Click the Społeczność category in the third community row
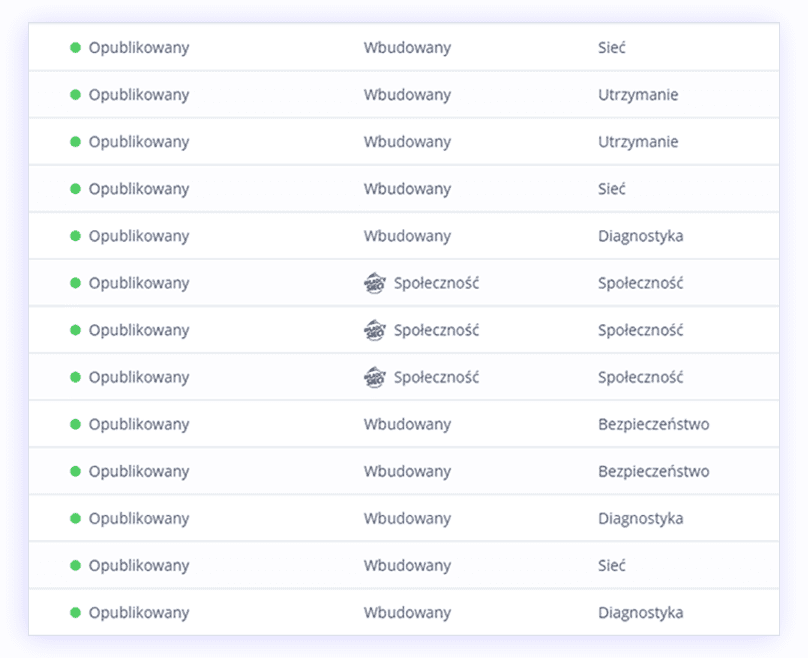Screen dimensions: 808x658 [641, 377]
